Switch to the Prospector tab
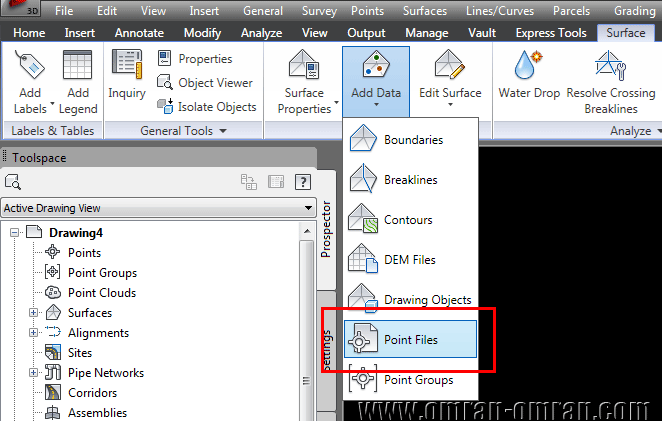 coord(326,229)
